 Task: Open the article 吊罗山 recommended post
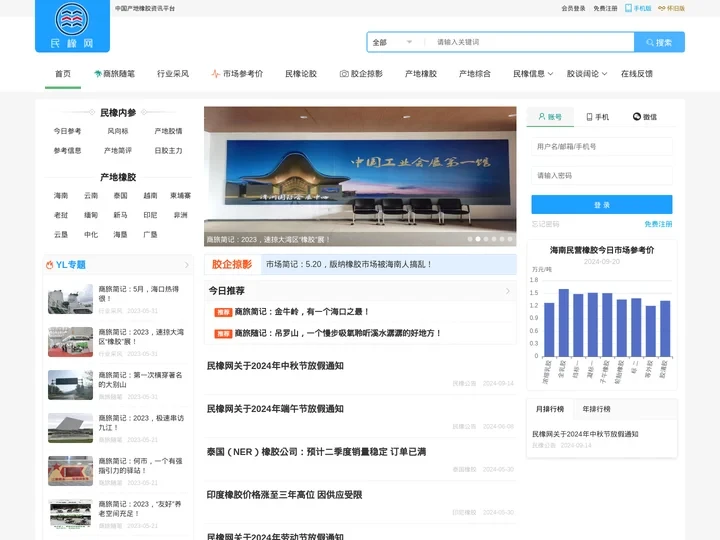pyautogui.click(x=338, y=333)
